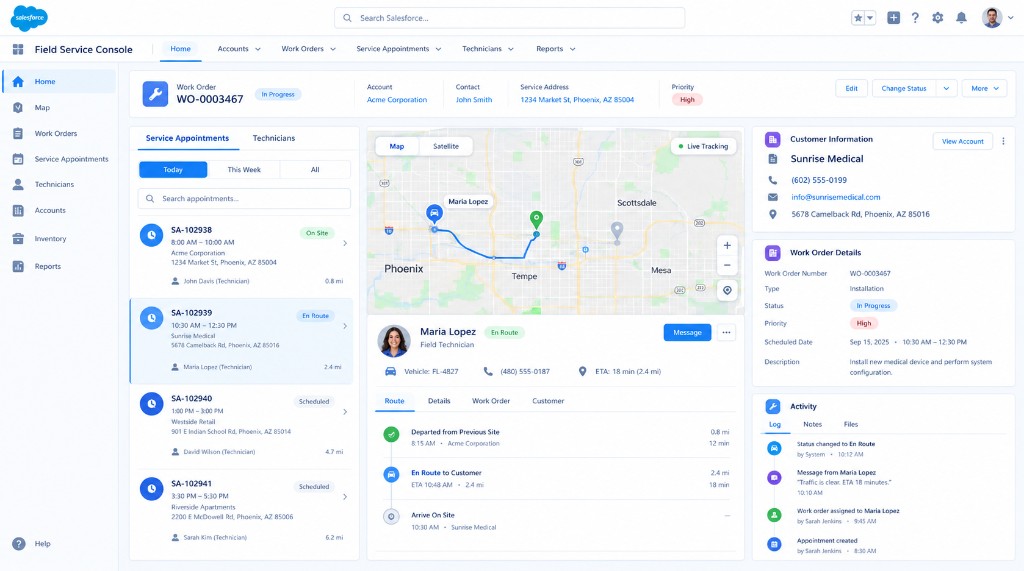Filter appointments to This Week
Screen dimensions: 1024x571
[x=244, y=170]
